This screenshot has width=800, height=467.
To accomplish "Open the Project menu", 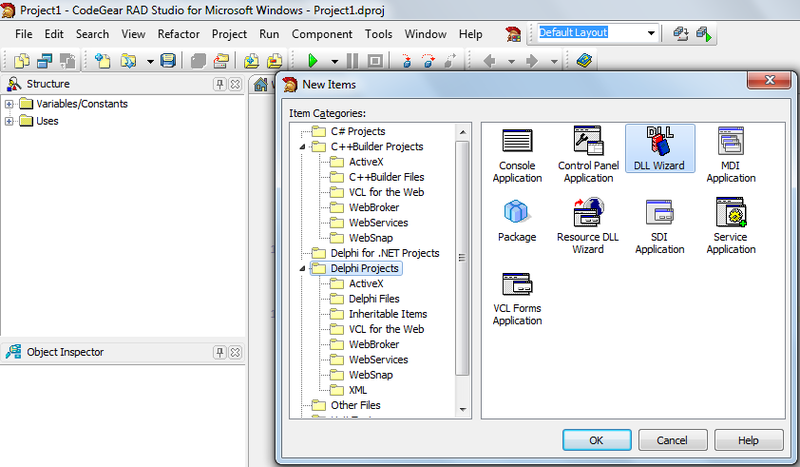I will 229,34.
